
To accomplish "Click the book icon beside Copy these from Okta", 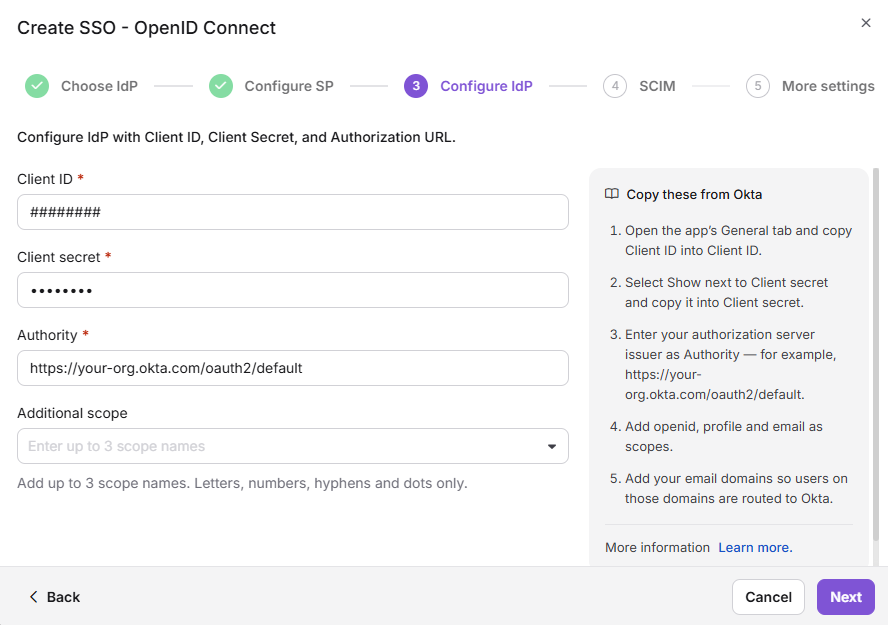I will 612,194.
